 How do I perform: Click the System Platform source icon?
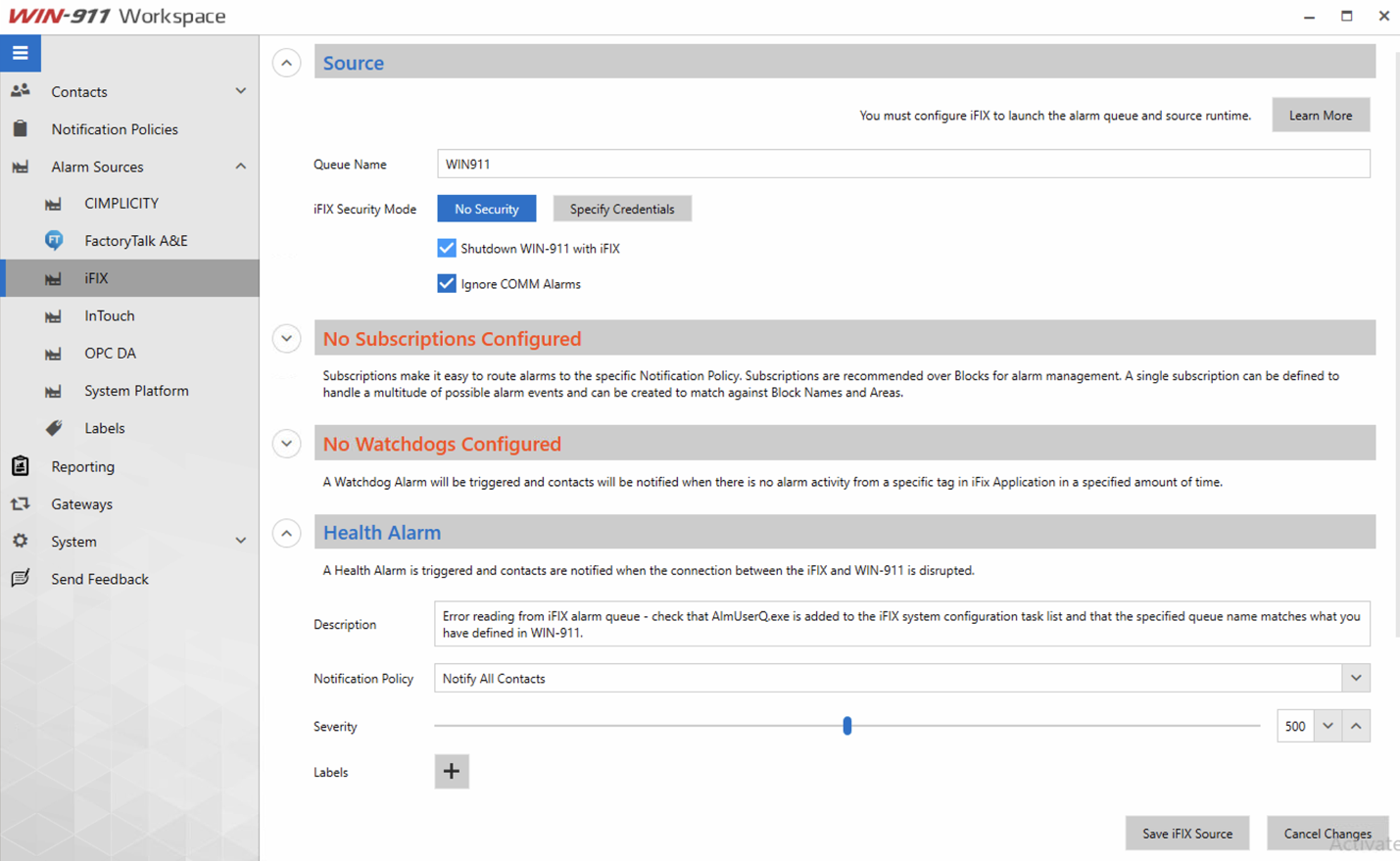click(x=54, y=391)
